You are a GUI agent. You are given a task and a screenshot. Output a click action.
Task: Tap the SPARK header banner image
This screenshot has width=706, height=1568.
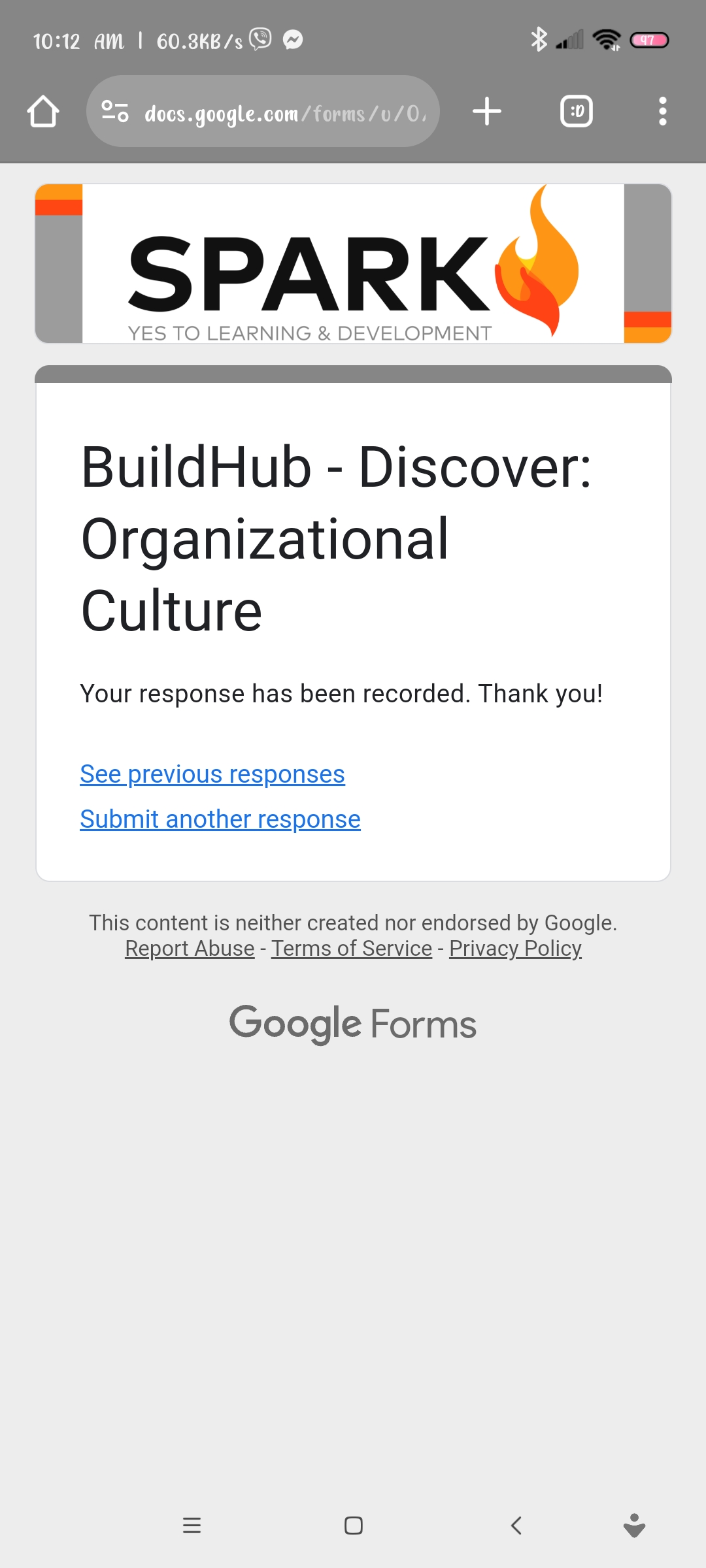coord(353,263)
